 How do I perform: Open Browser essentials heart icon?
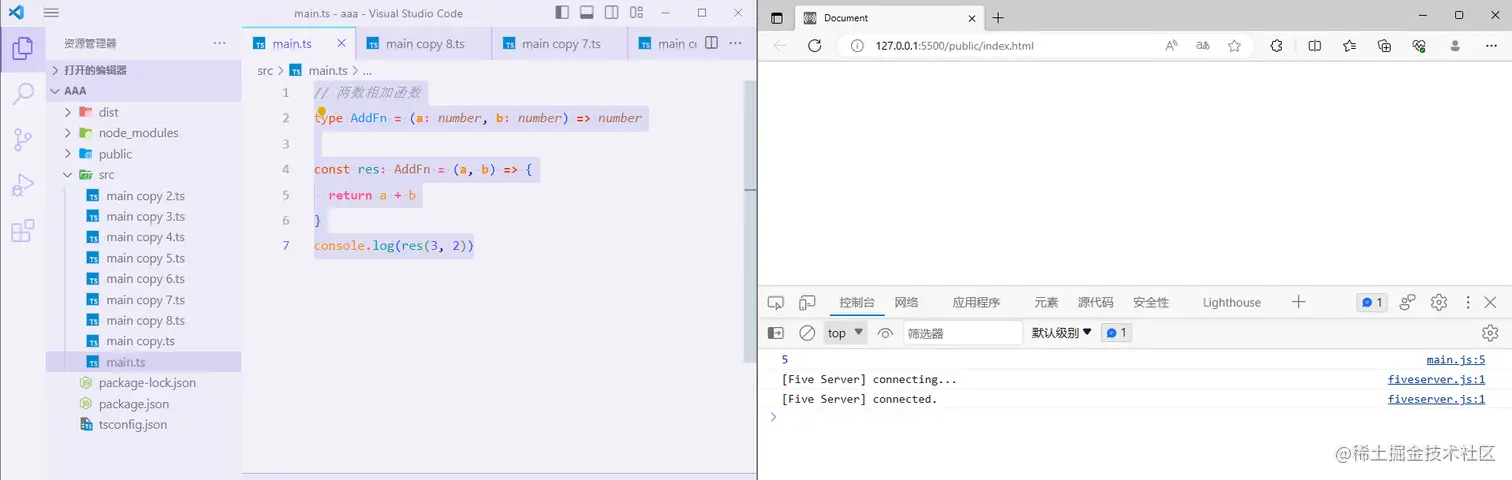tap(1419, 46)
